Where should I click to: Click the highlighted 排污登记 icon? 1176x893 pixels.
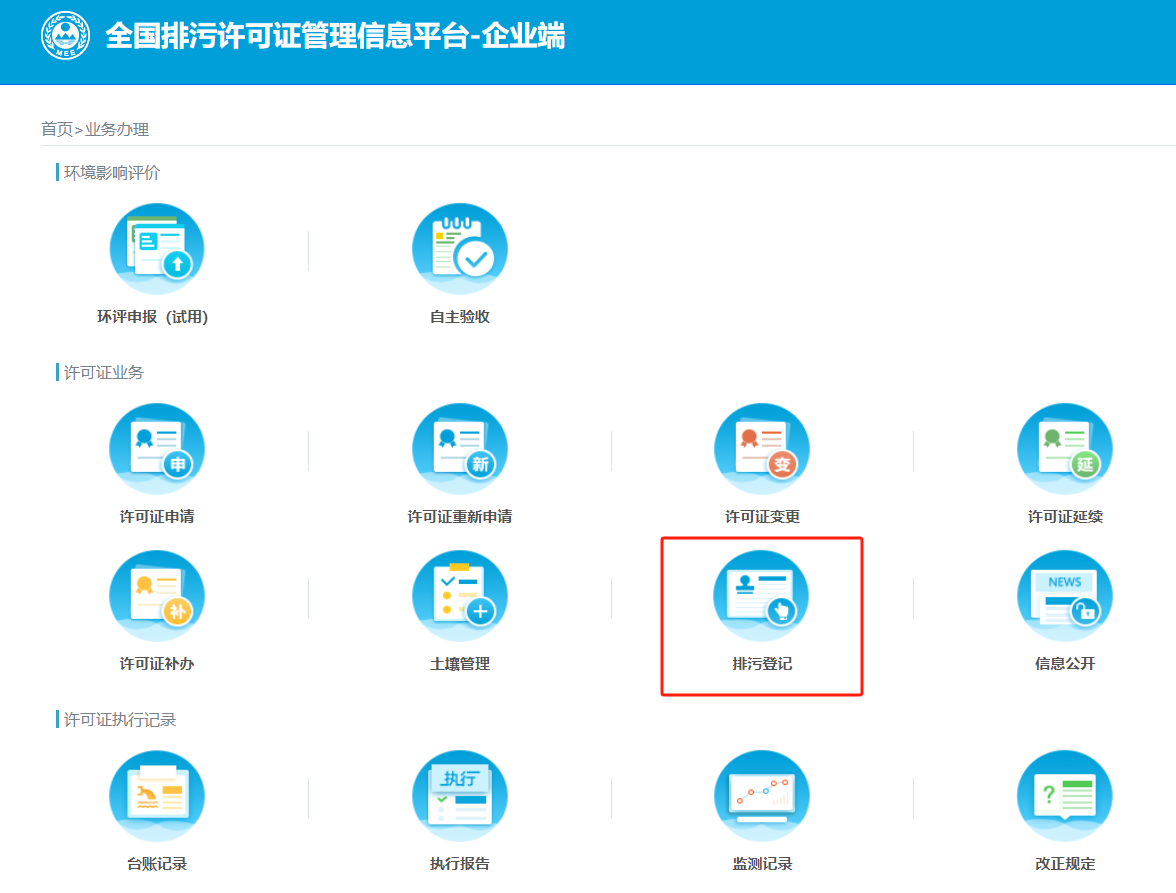coord(761,597)
